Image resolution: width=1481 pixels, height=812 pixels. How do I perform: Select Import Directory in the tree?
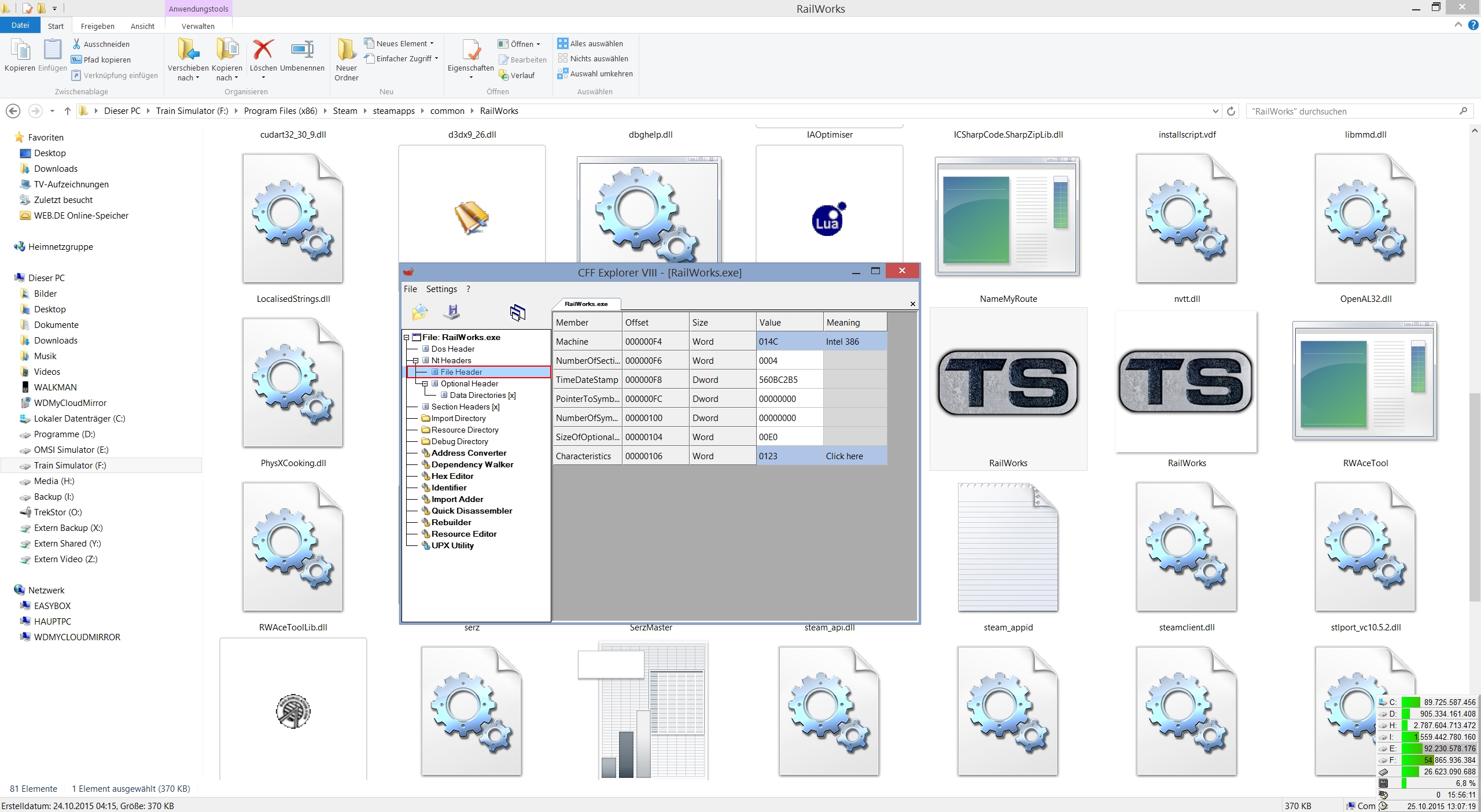(458, 418)
